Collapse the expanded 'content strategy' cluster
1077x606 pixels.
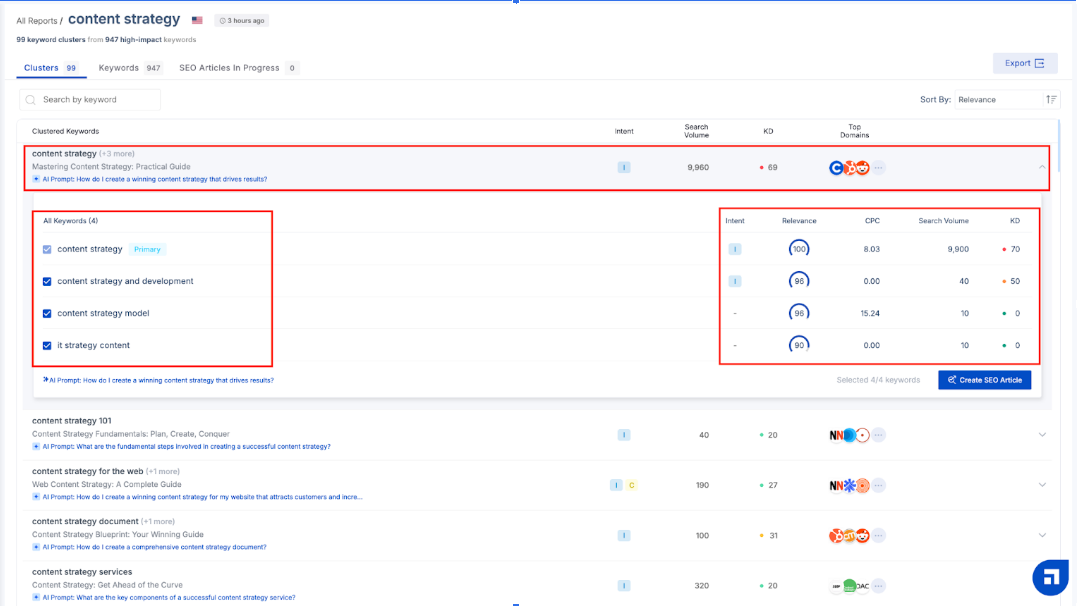[x=1042, y=167]
